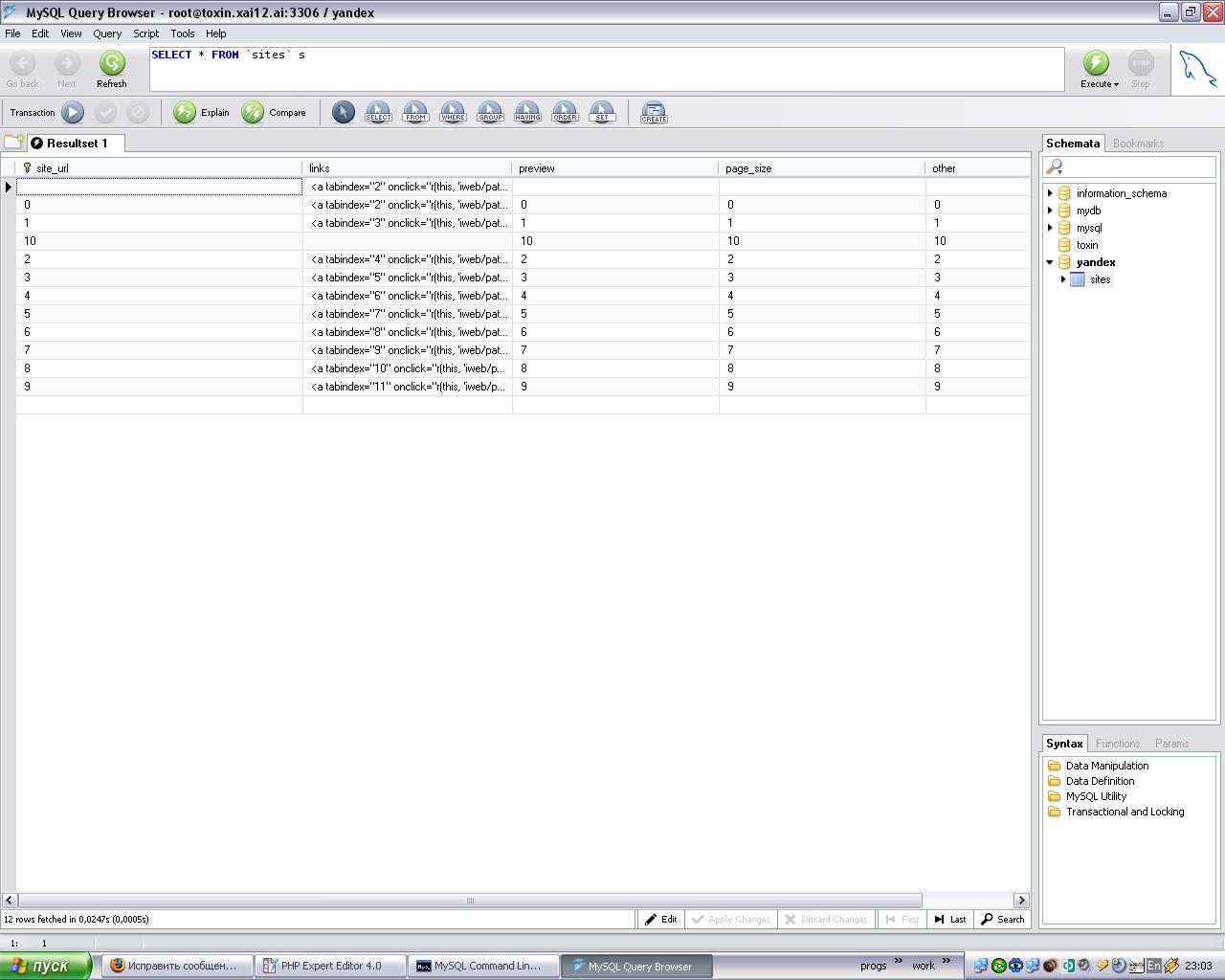Click the MySQL dolphin logo
This screenshot has height=980, width=1225.
pos(1197,71)
